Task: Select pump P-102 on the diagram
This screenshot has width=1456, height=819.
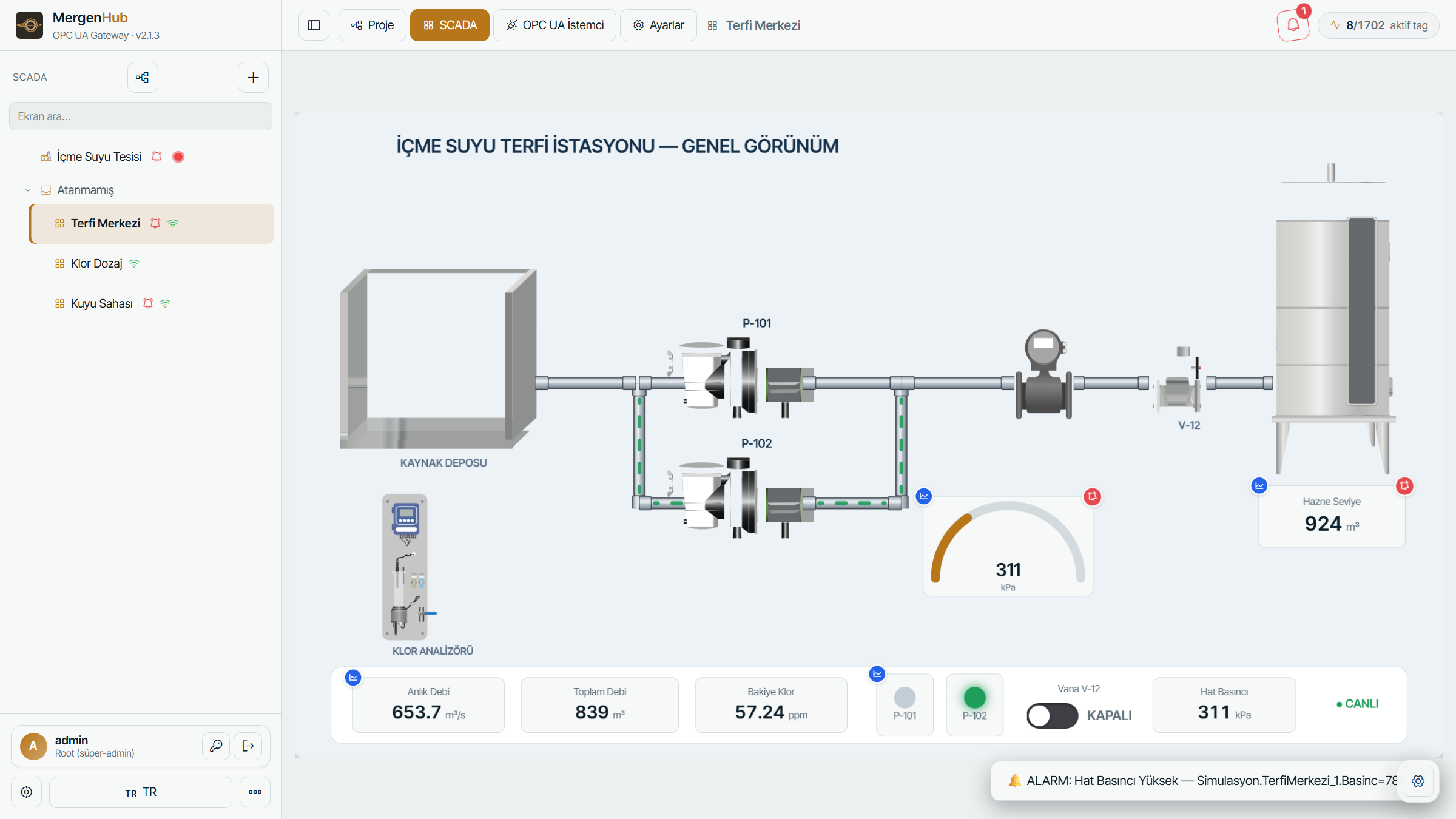Action: (740, 497)
